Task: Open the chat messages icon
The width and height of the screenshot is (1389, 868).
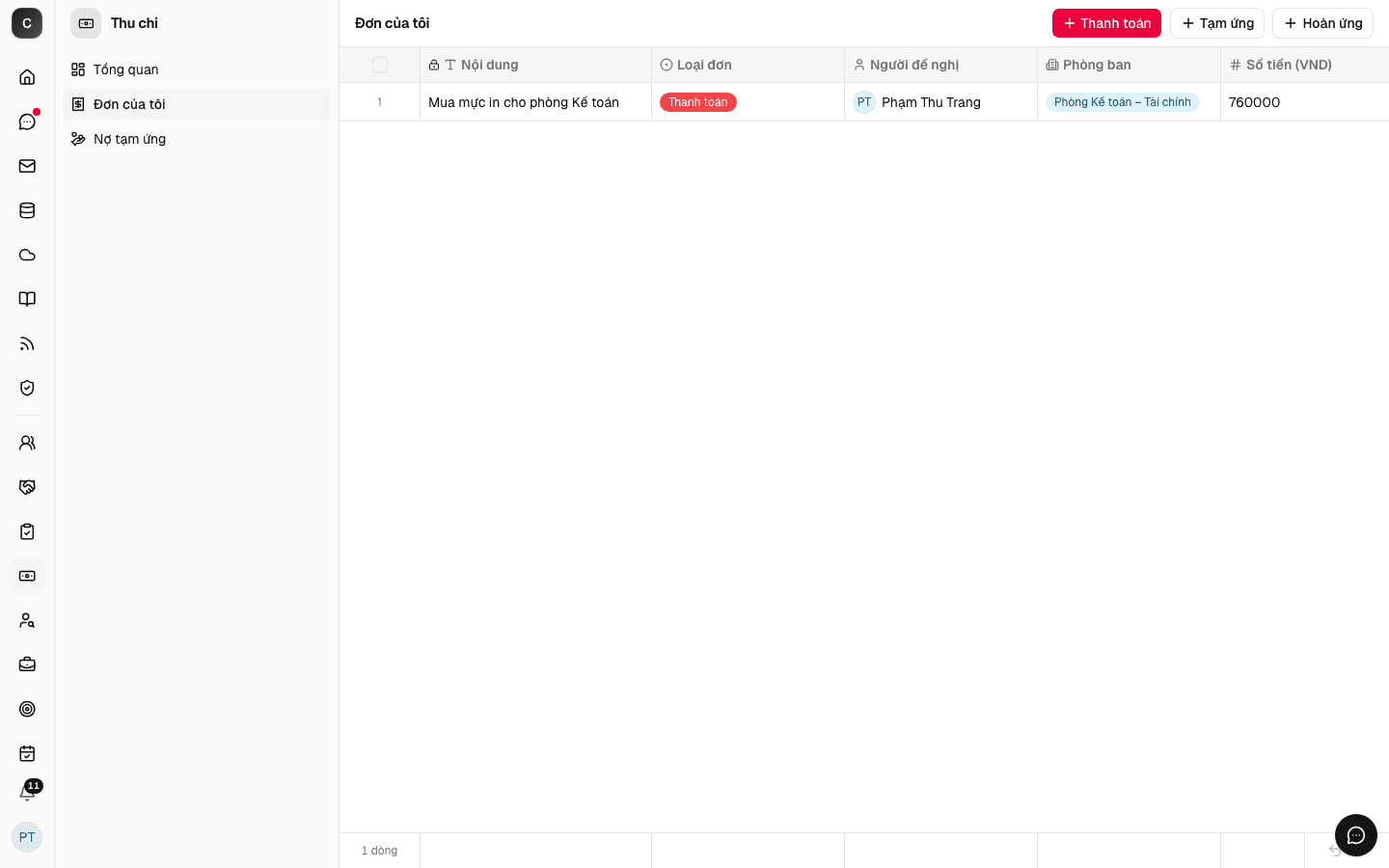Action: [27, 122]
